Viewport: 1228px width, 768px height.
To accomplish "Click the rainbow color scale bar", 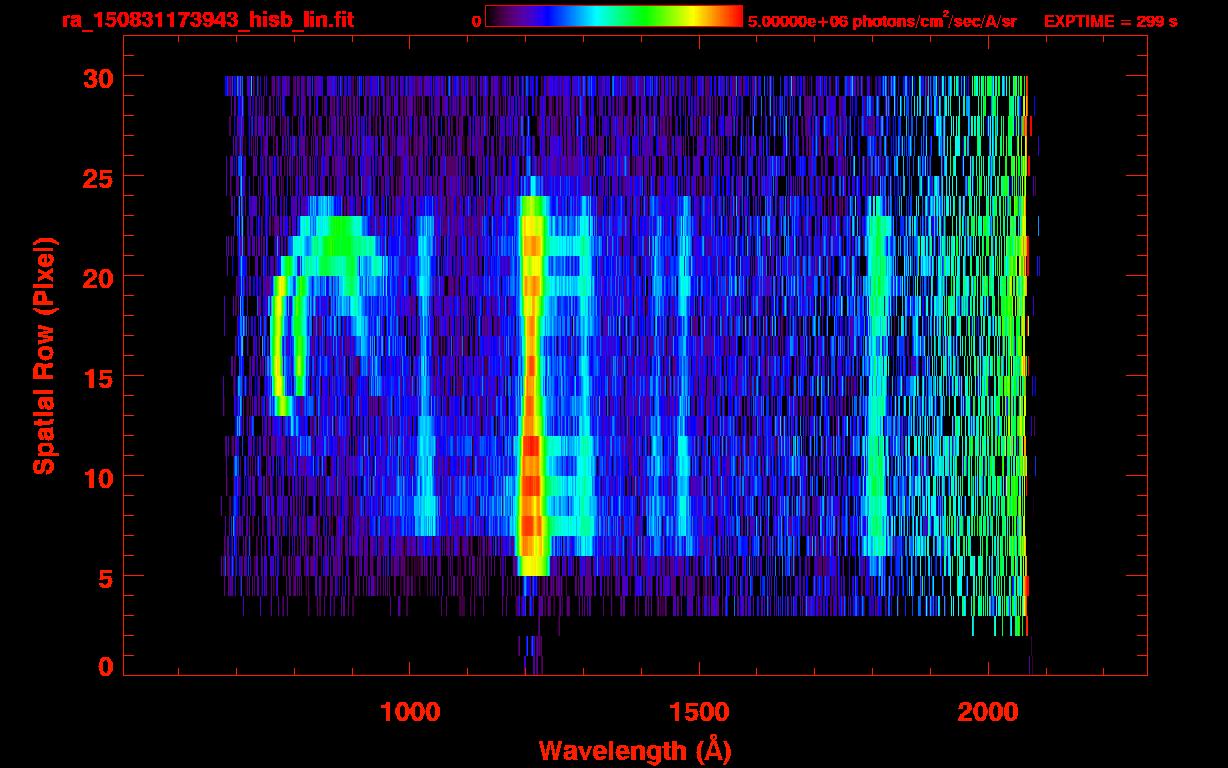I will [x=613, y=16].
